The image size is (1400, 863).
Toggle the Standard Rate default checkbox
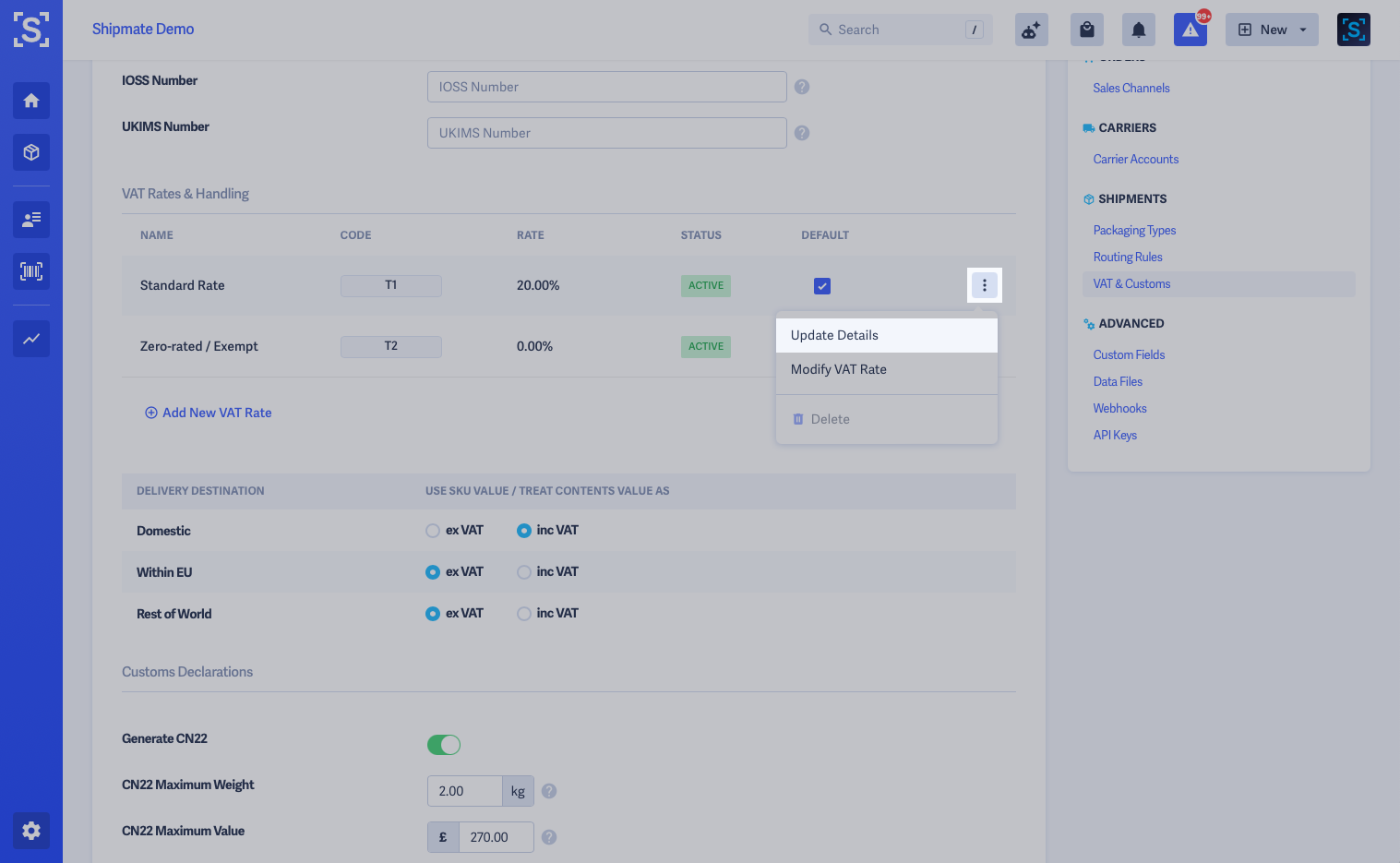coord(822,286)
